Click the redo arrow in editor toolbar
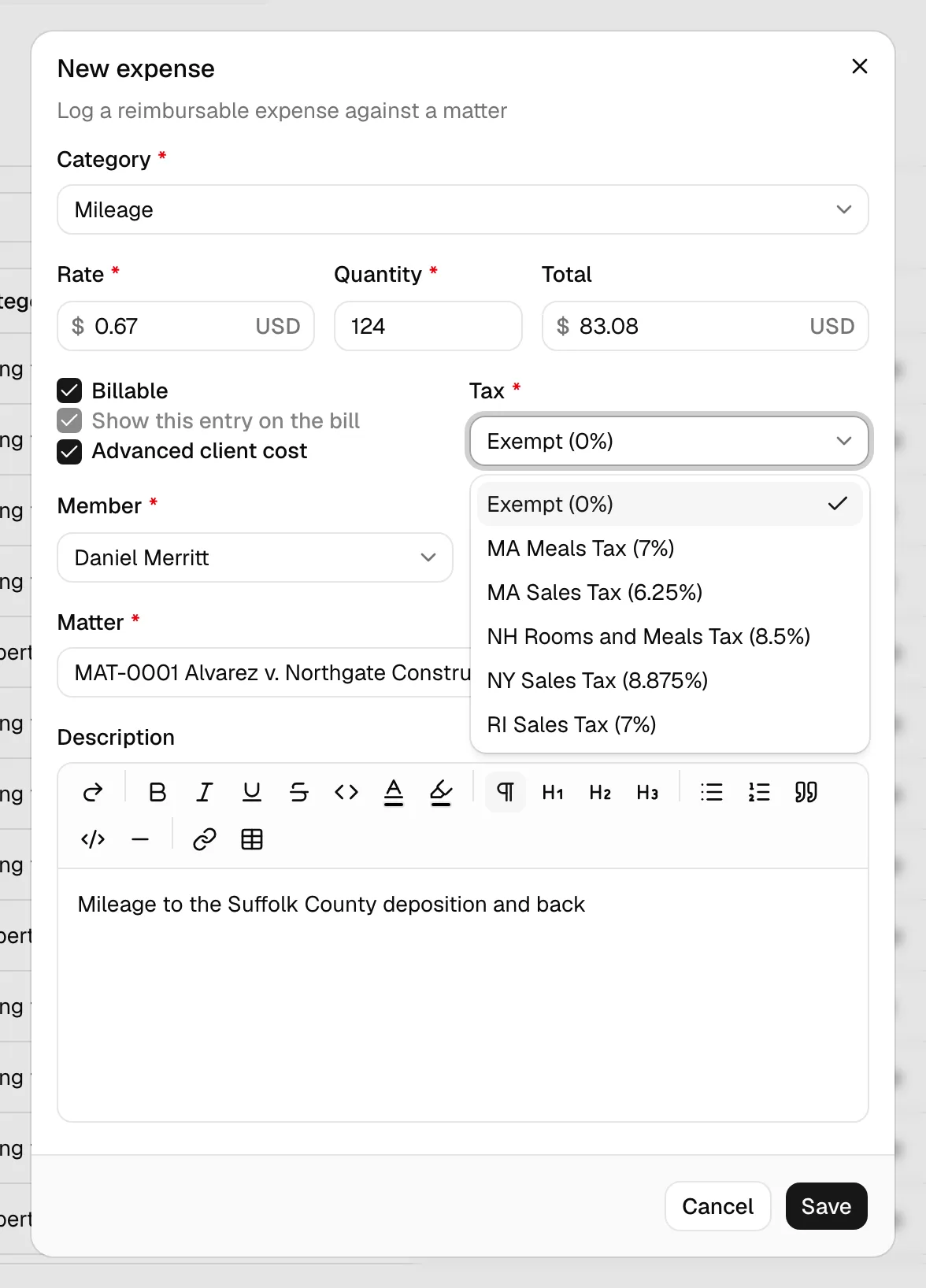926x1288 pixels. tap(93, 792)
